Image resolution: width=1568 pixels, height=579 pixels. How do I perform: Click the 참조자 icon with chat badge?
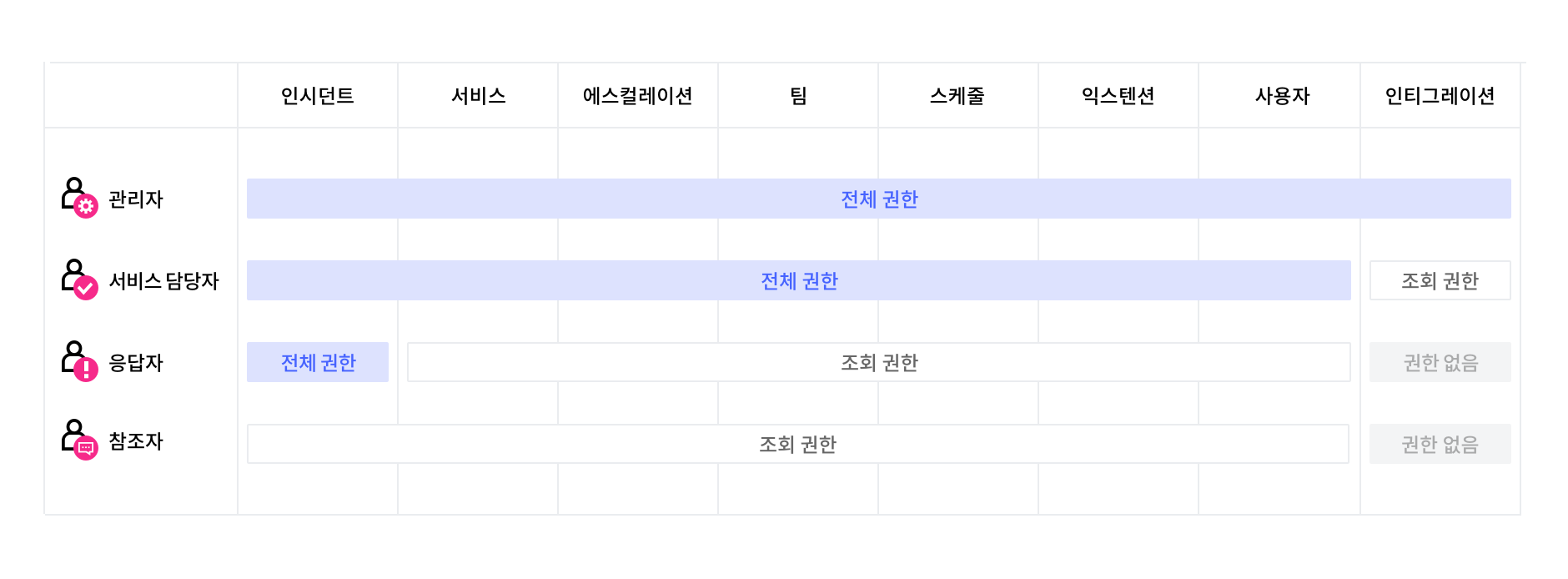point(79,440)
